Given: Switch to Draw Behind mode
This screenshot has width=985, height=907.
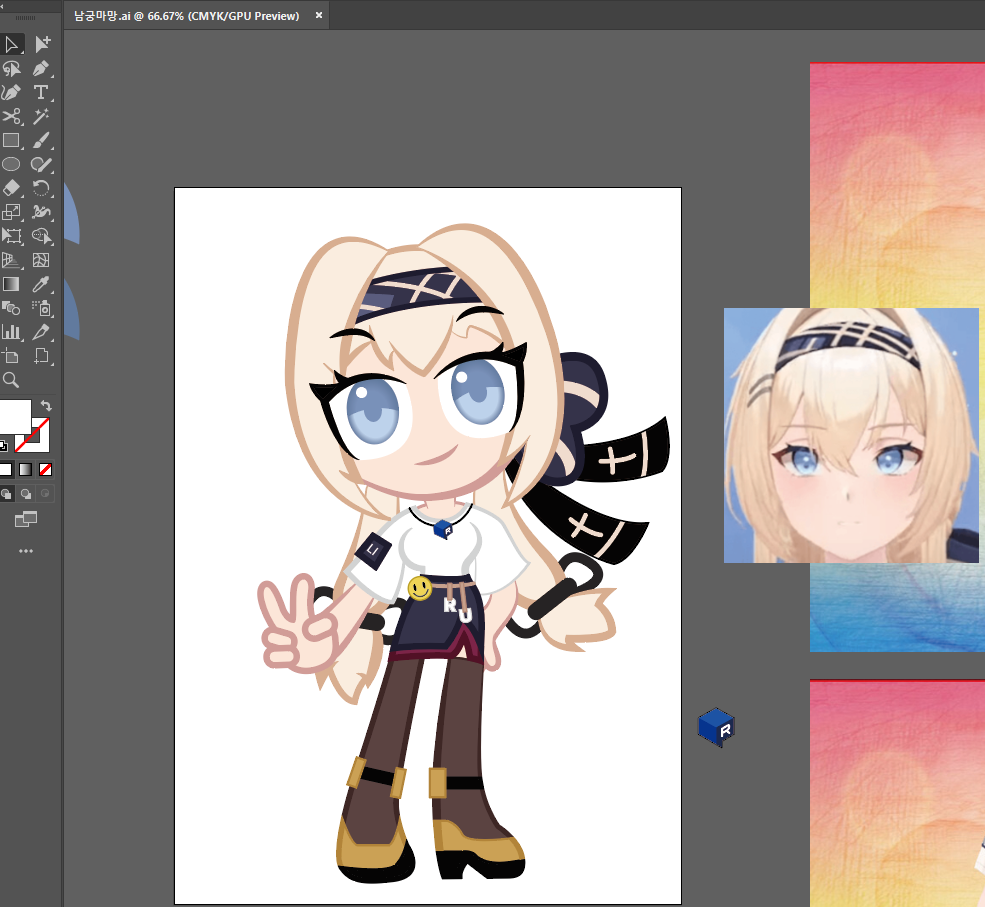Looking at the screenshot, I should (x=26, y=494).
